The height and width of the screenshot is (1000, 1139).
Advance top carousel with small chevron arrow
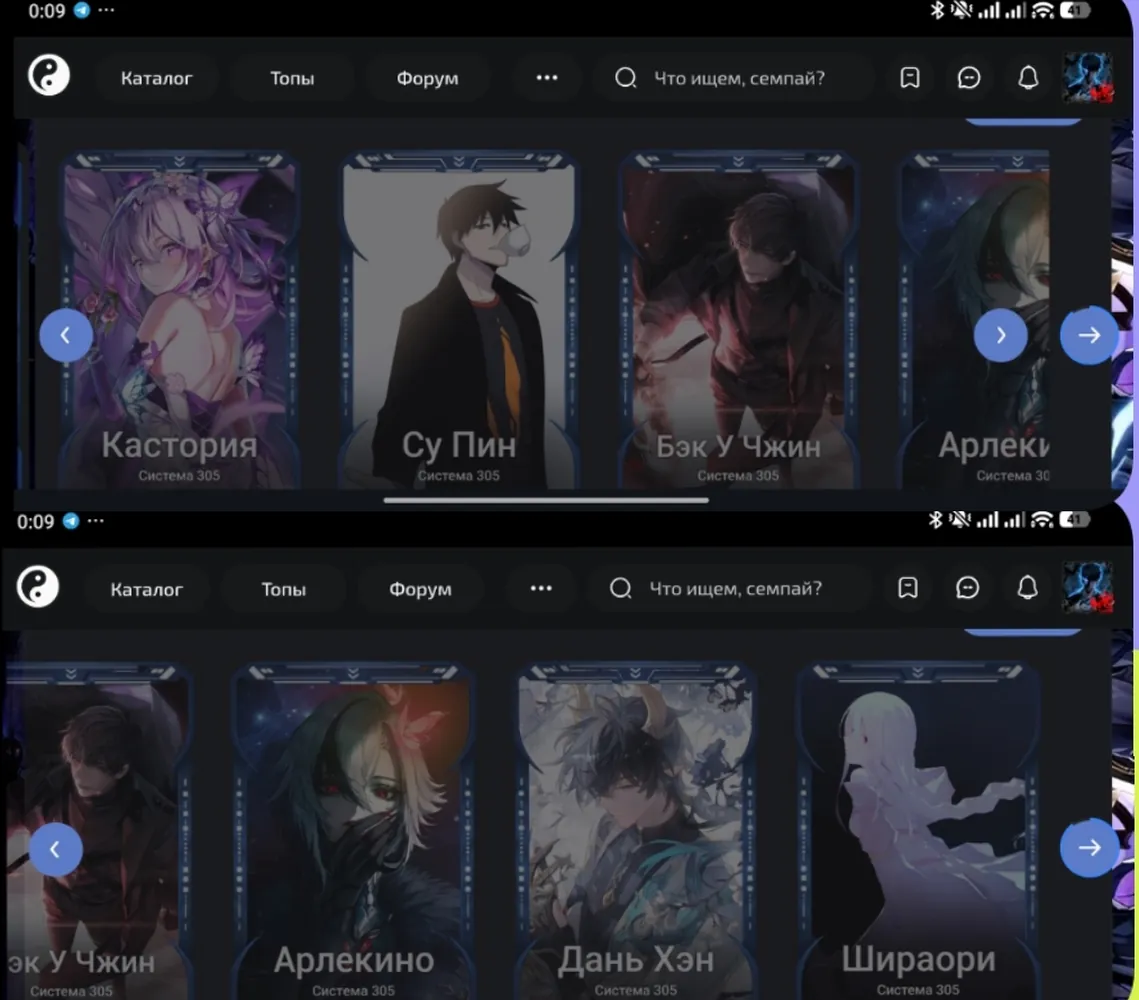(1001, 335)
